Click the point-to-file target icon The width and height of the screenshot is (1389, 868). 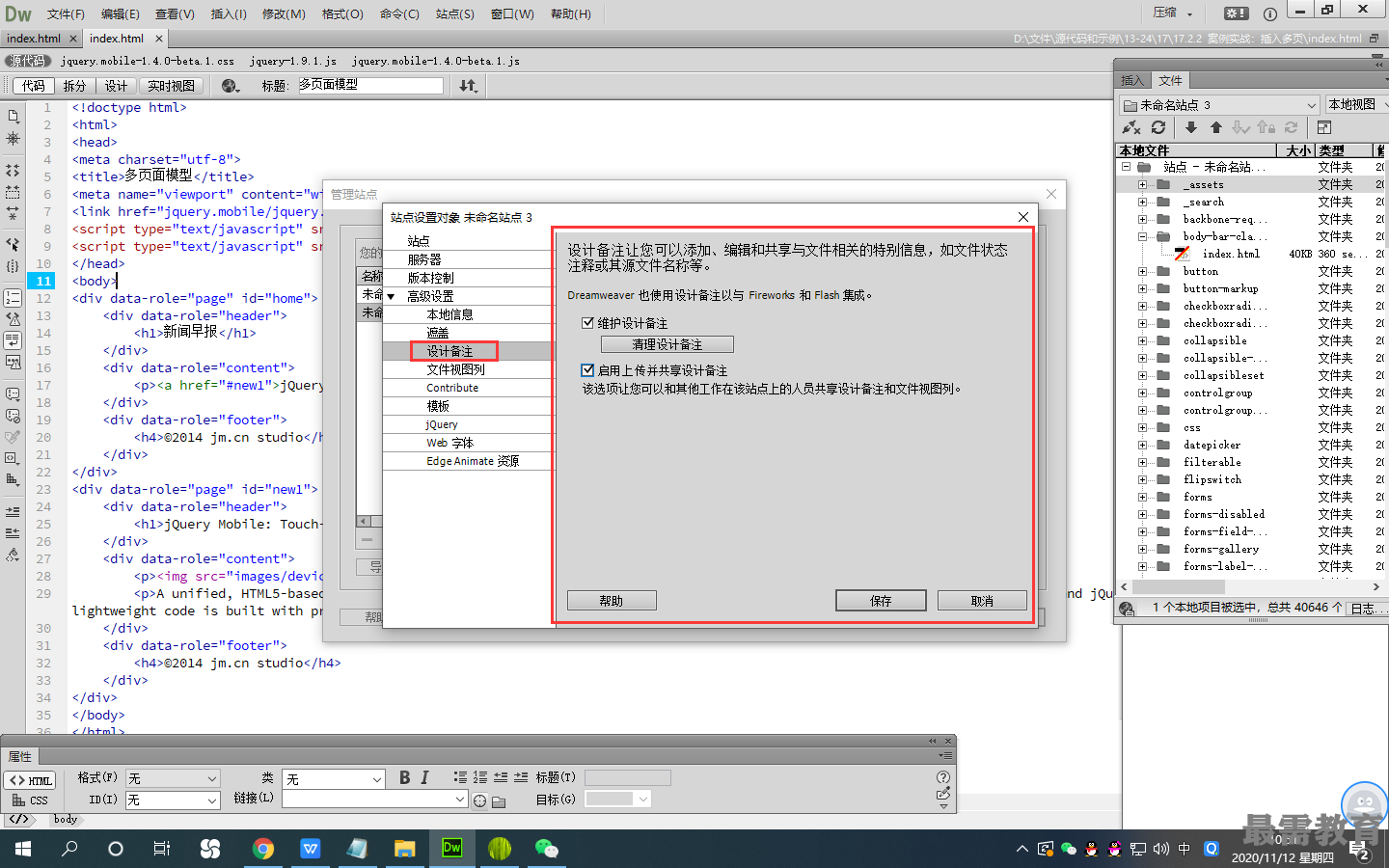479,800
